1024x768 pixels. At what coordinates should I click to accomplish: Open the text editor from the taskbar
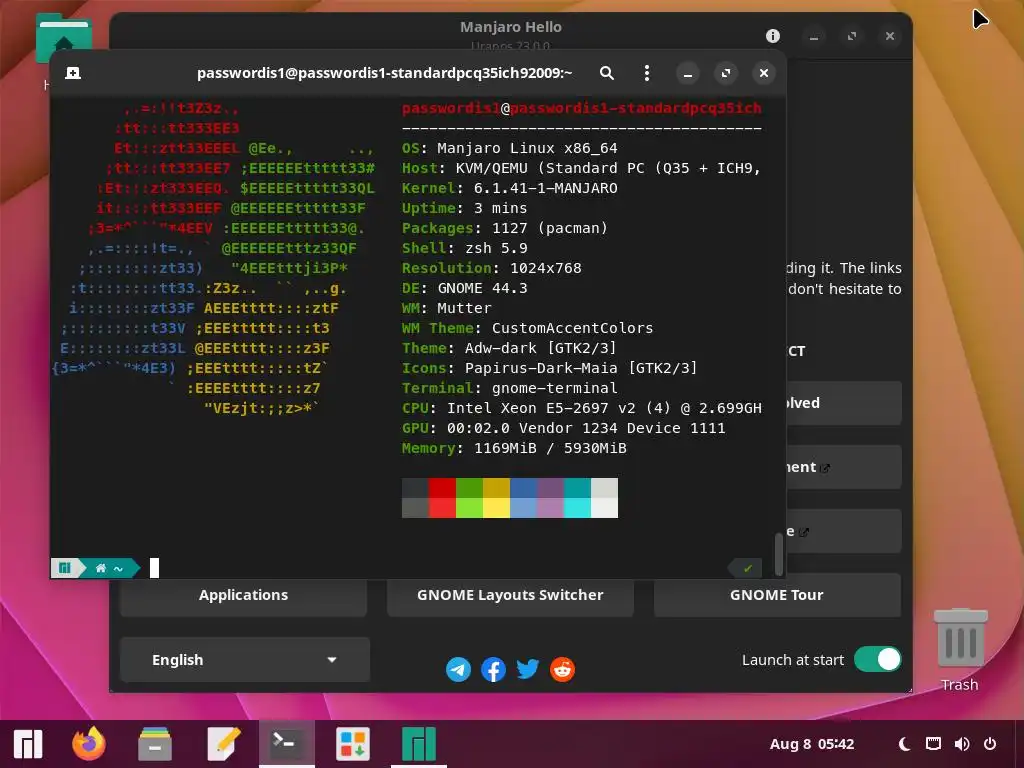224,744
